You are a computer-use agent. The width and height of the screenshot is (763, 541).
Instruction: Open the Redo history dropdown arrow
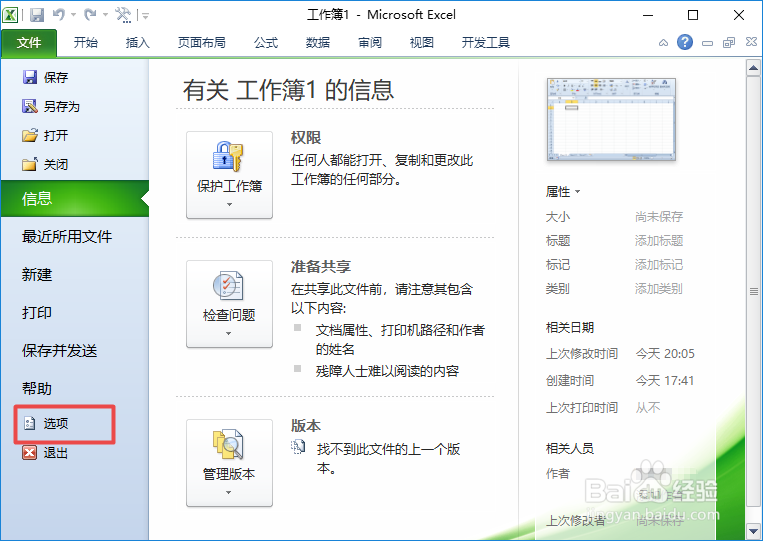point(105,15)
